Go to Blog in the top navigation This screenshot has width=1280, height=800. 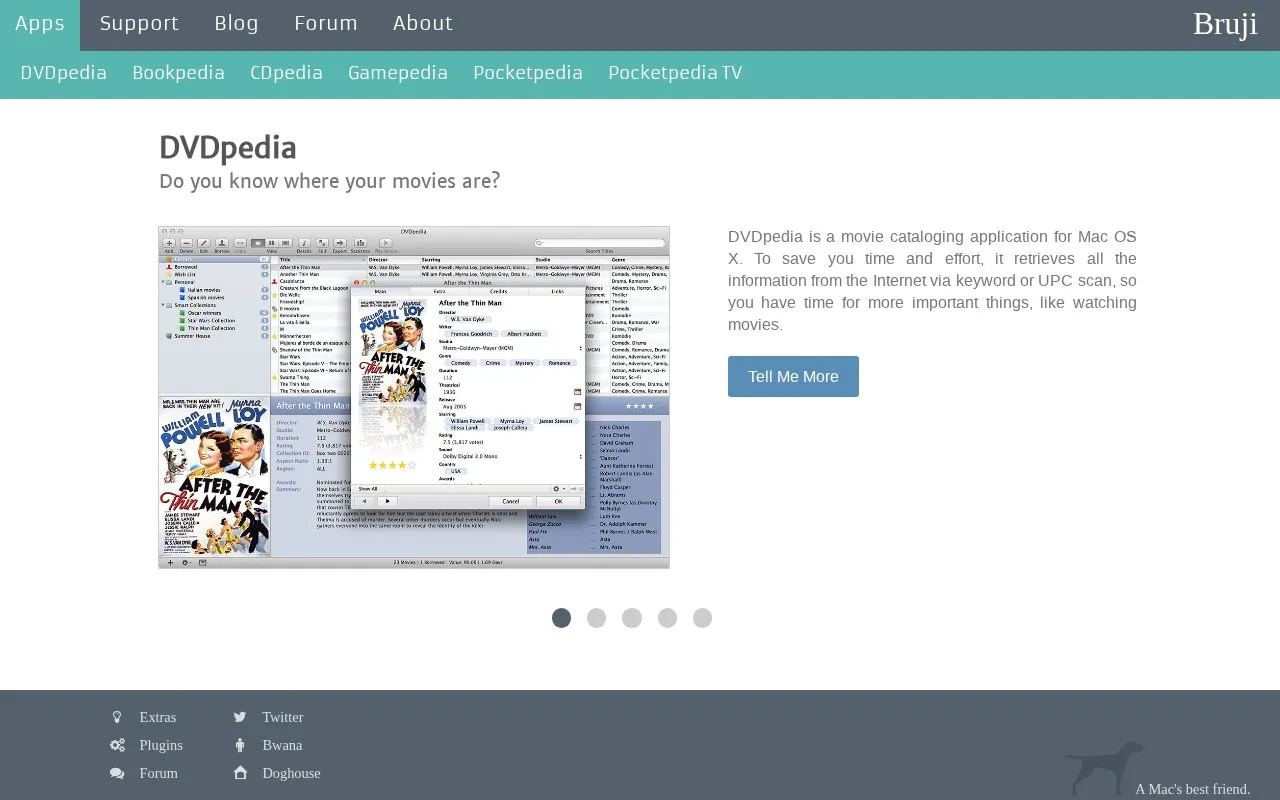coord(237,24)
